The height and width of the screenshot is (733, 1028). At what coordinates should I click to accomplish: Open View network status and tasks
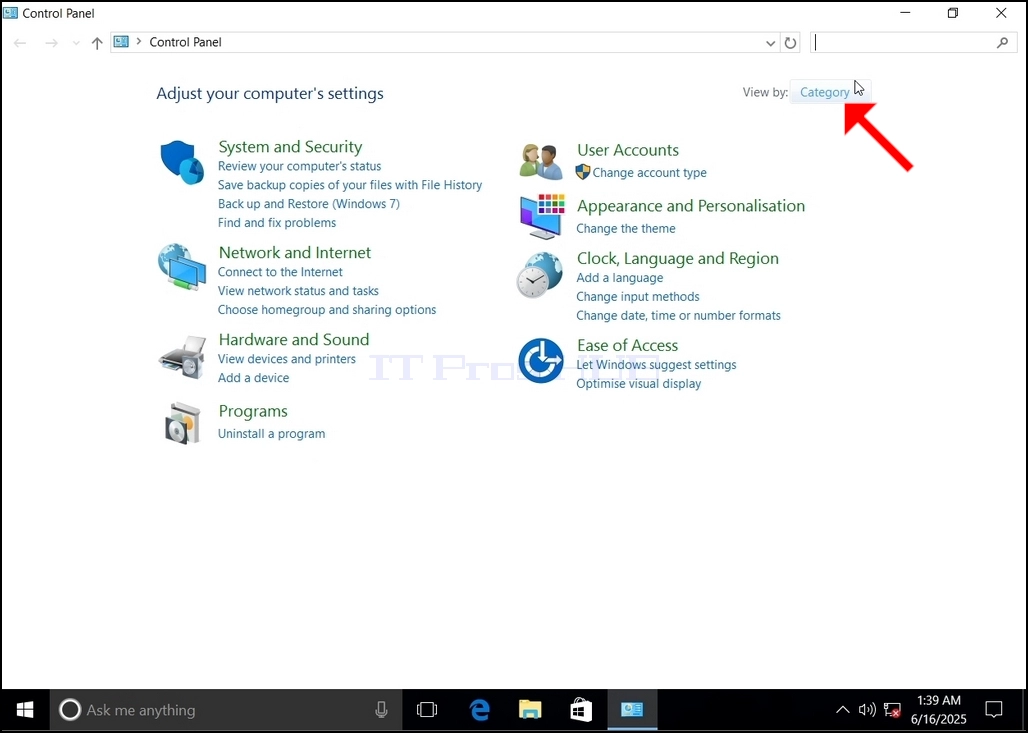point(298,291)
